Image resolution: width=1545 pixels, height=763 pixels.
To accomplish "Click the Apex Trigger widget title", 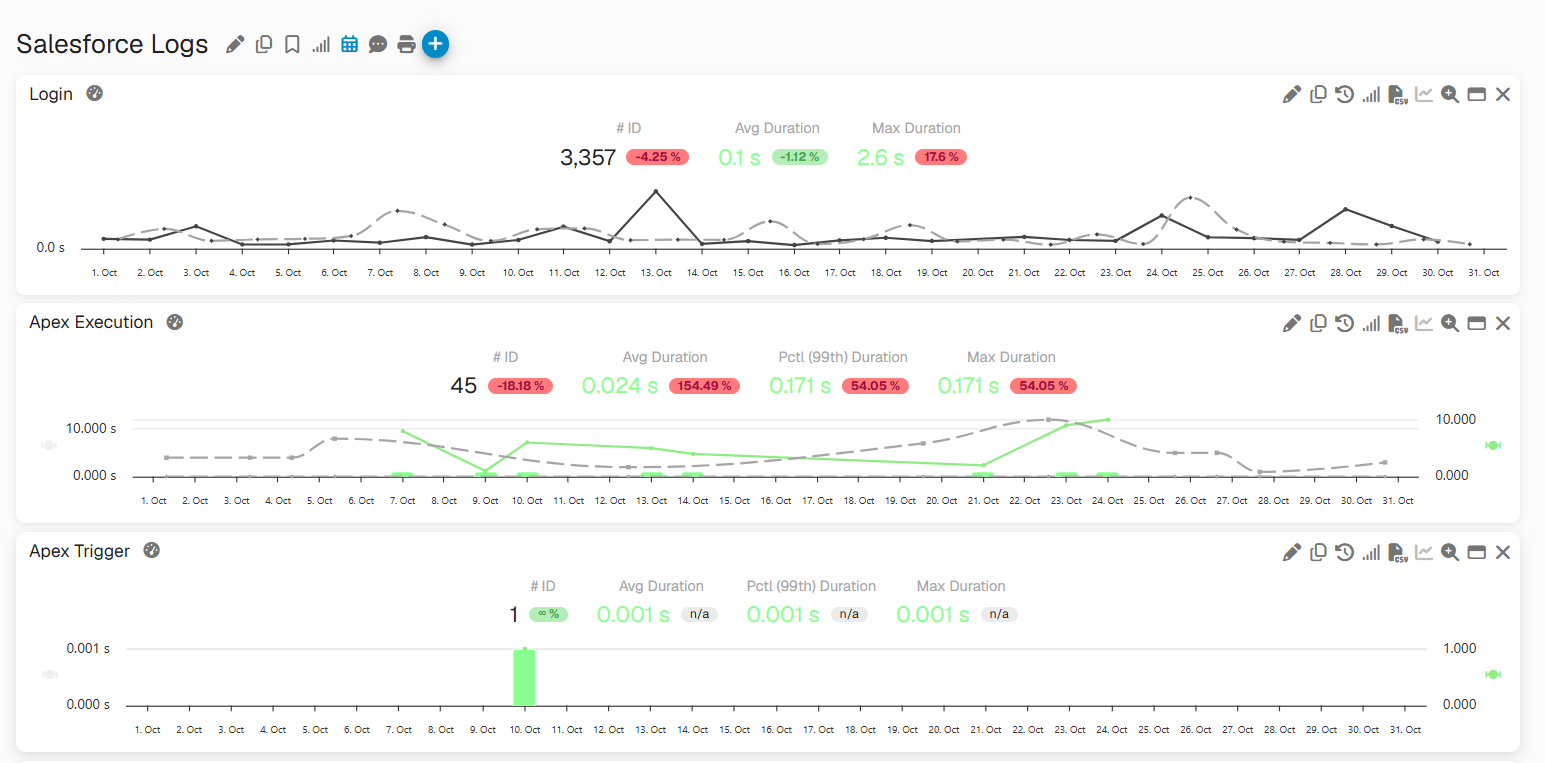I will tap(80, 551).
